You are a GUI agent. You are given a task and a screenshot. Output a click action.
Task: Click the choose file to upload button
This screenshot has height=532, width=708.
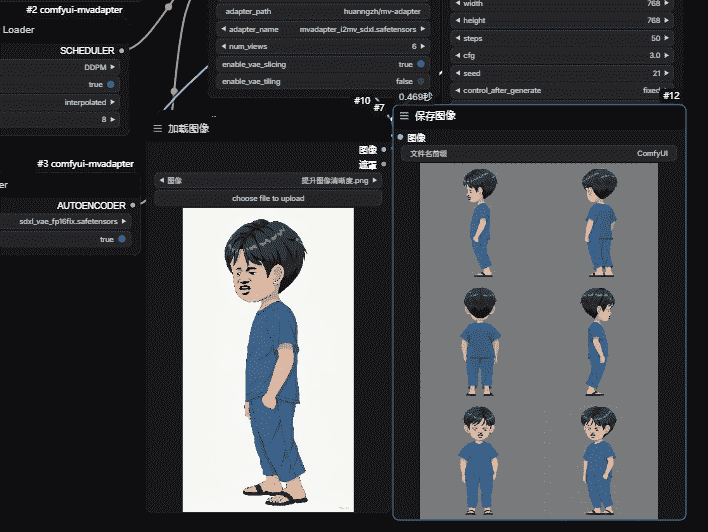click(x=268, y=198)
